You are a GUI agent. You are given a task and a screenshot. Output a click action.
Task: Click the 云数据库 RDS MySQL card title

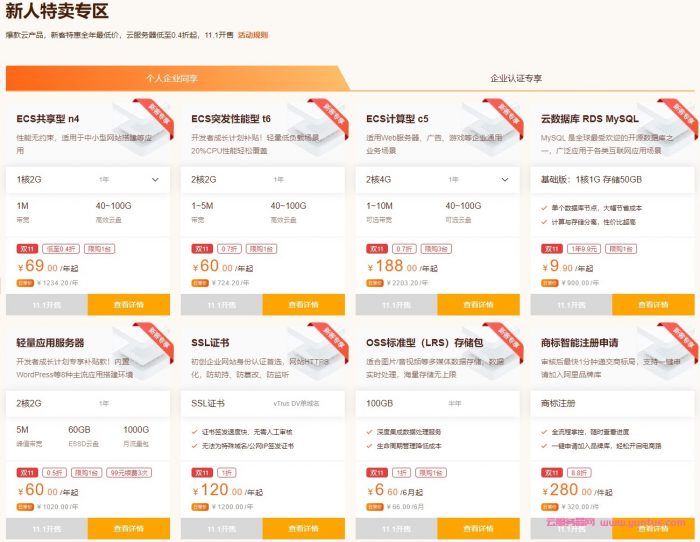click(590, 119)
